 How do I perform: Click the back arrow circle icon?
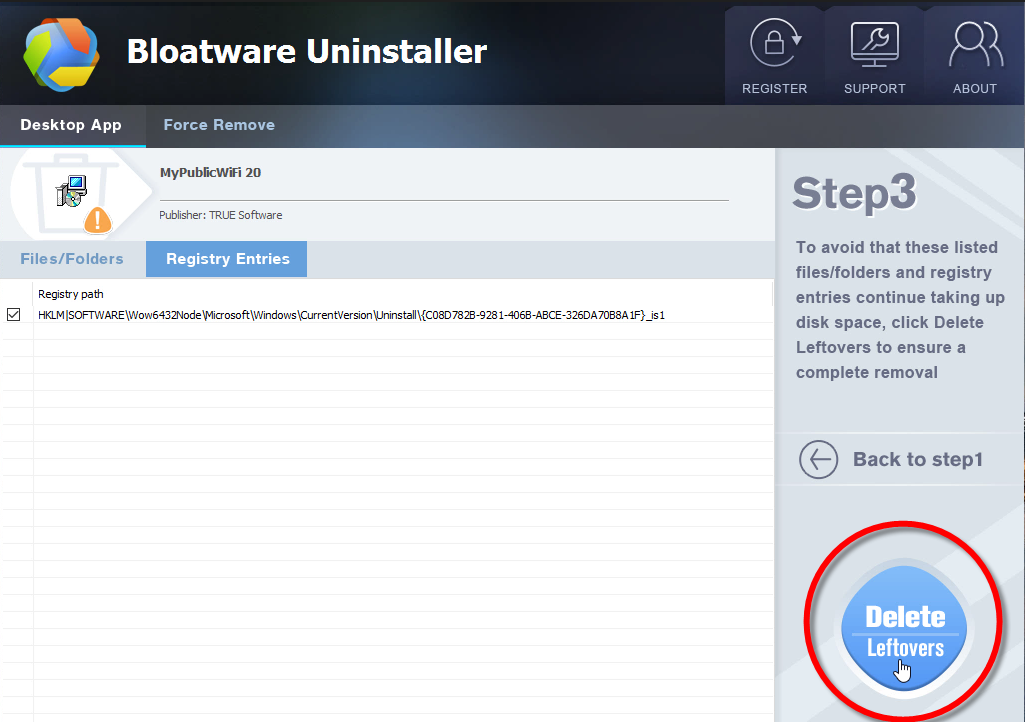point(818,460)
